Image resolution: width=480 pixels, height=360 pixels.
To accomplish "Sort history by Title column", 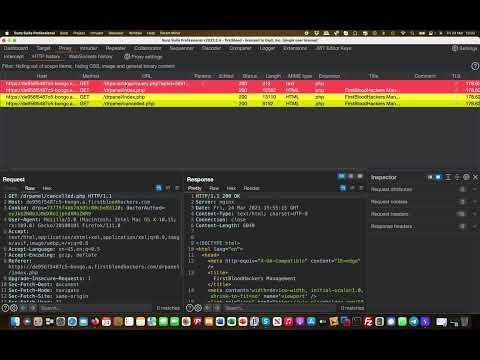I will [x=373, y=76].
